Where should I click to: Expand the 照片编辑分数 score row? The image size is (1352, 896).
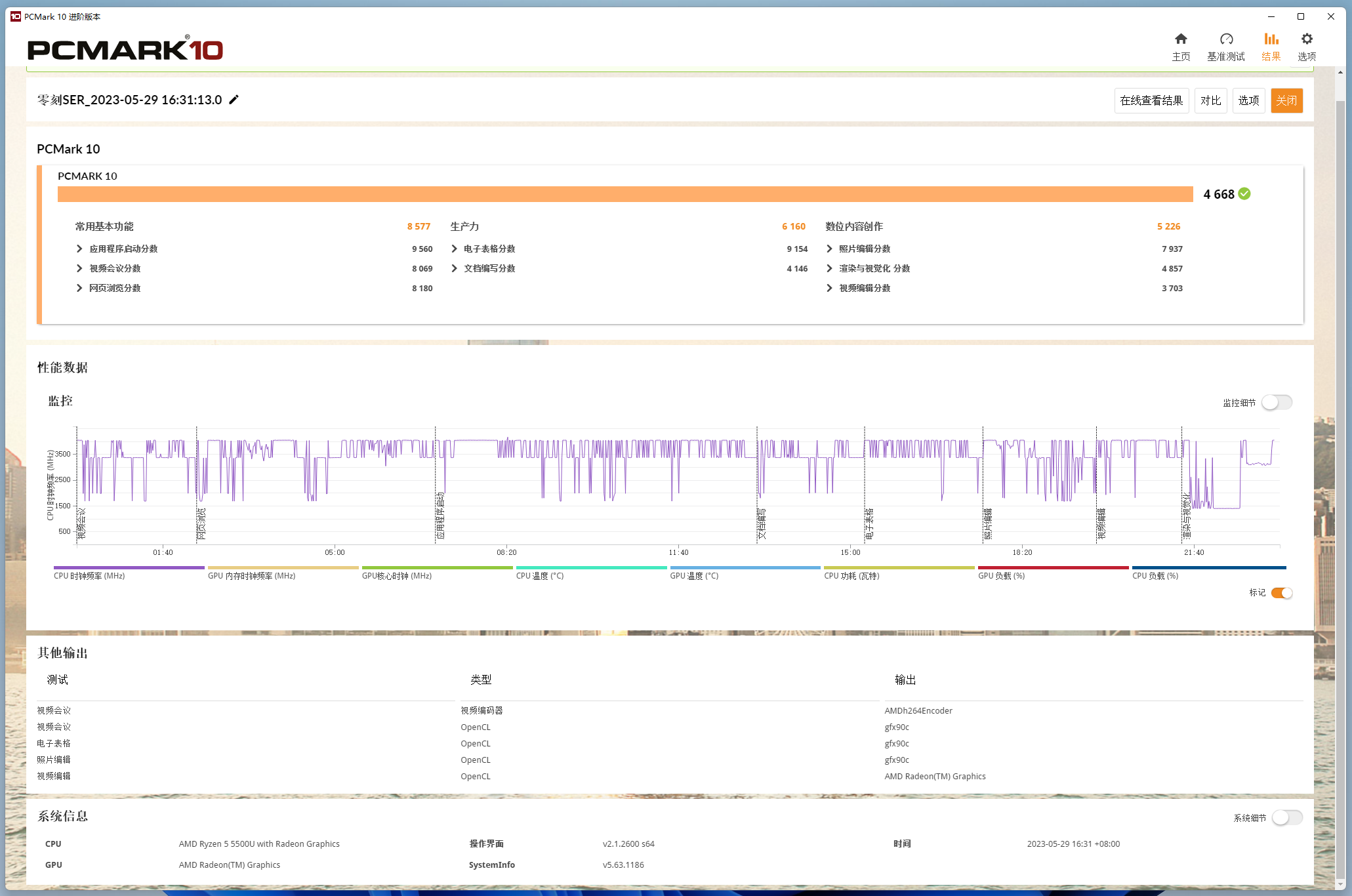(x=829, y=249)
